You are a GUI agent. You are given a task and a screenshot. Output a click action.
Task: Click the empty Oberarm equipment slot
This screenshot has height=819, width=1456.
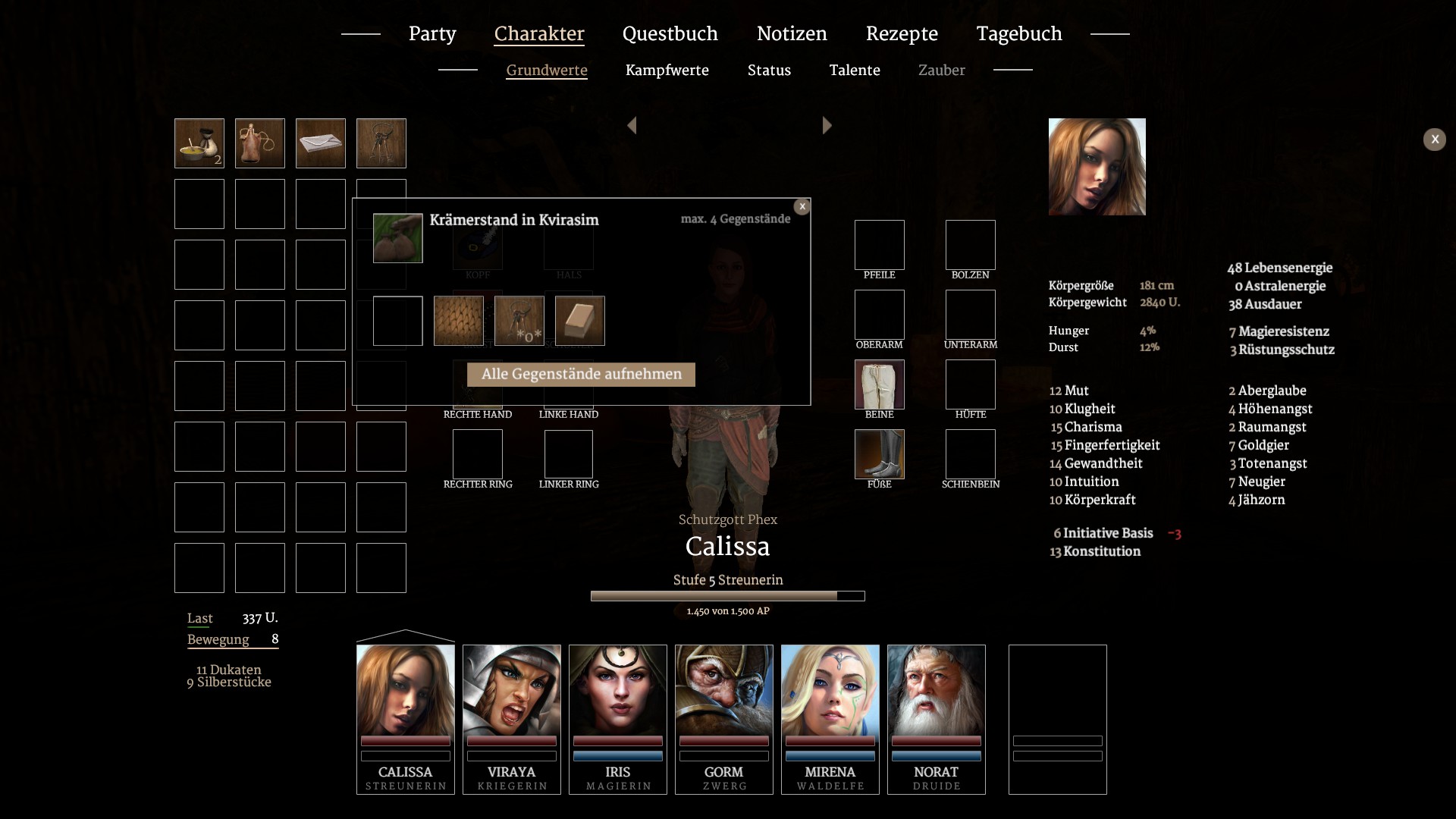point(880,315)
